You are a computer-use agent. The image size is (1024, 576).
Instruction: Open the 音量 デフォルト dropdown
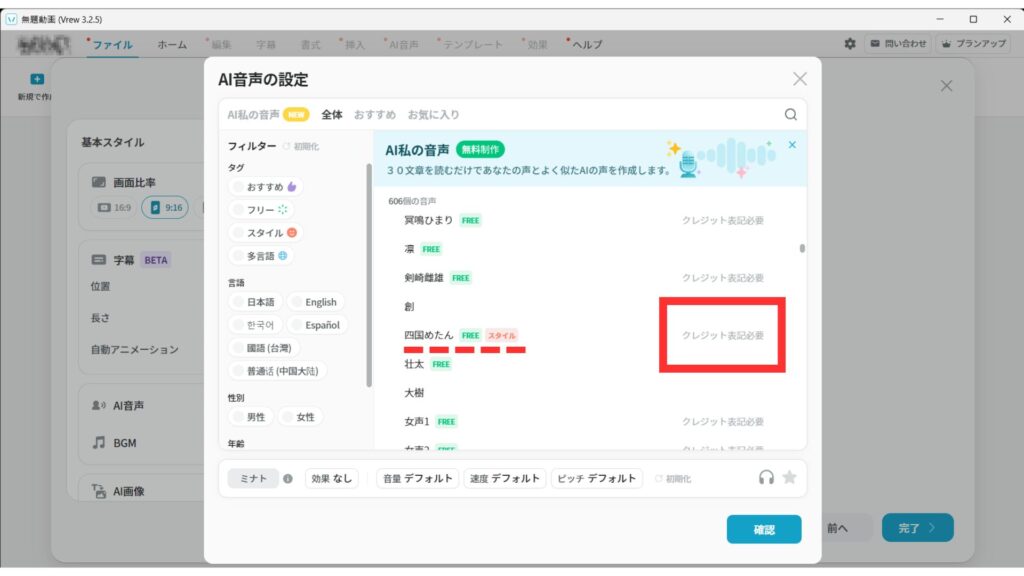(x=418, y=479)
